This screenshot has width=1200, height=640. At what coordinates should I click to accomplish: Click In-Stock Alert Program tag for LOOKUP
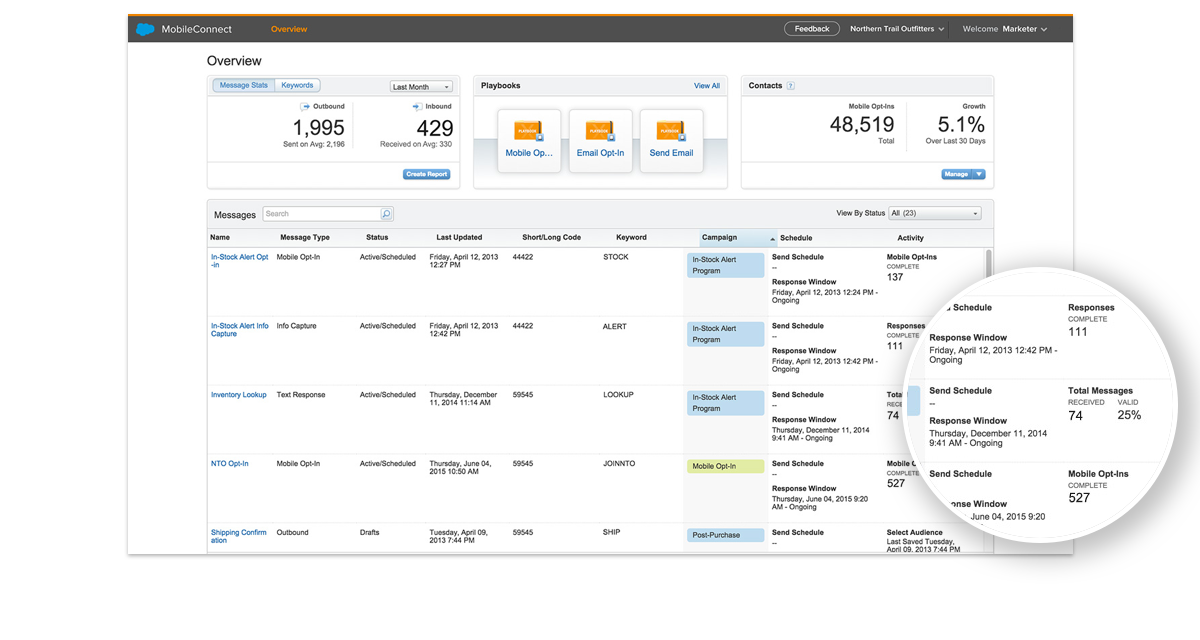point(726,403)
